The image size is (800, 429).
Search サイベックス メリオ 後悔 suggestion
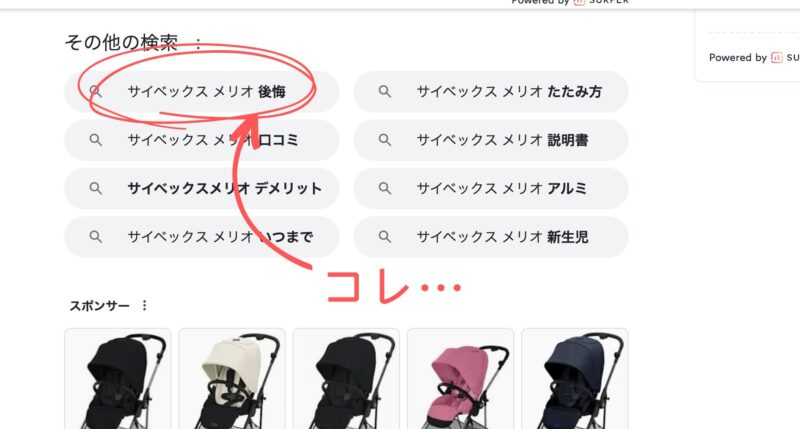202,92
